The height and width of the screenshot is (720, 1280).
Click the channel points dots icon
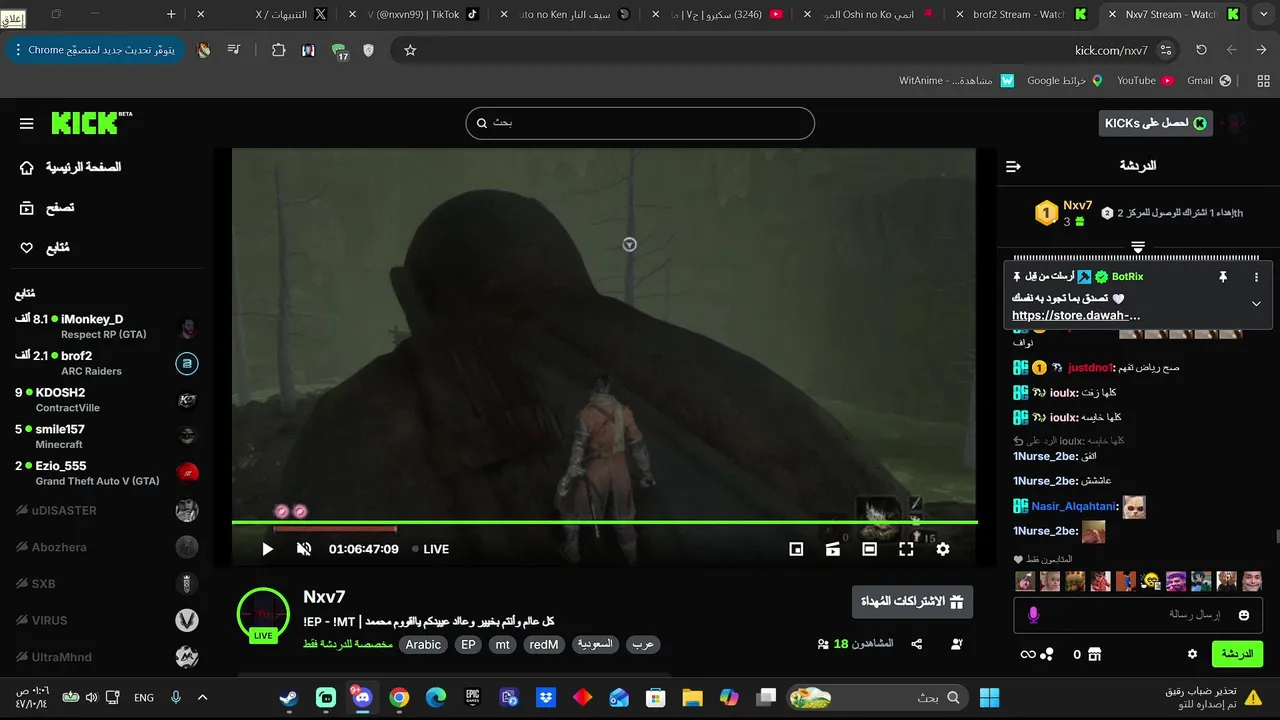(1047, 654)
